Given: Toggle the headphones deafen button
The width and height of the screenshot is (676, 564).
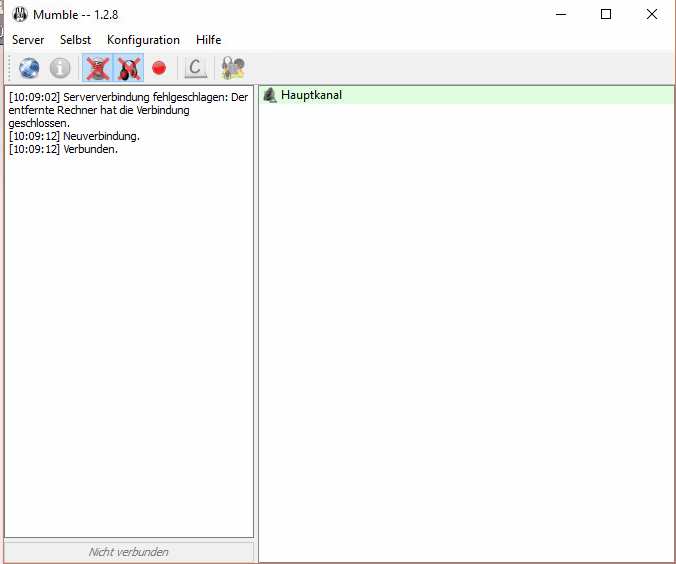Looking at the screenshot, I should click(x=128, y=68).
